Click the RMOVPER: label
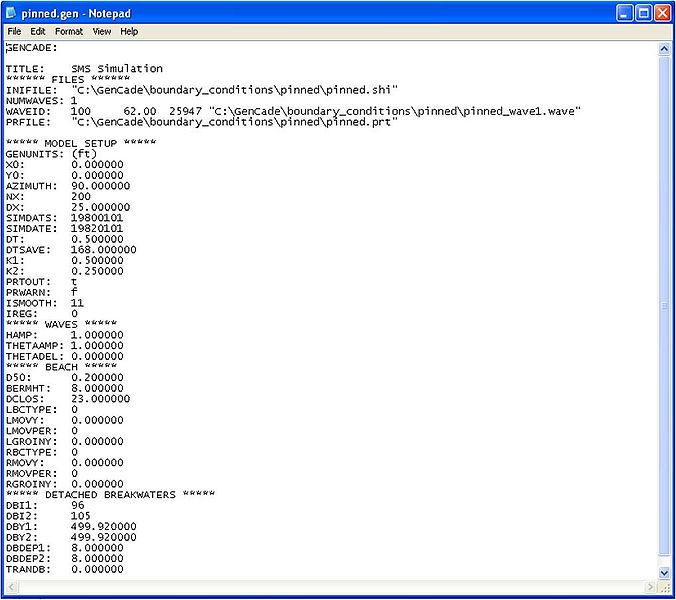This screenshot has height=600, width=676. point(31,473)
